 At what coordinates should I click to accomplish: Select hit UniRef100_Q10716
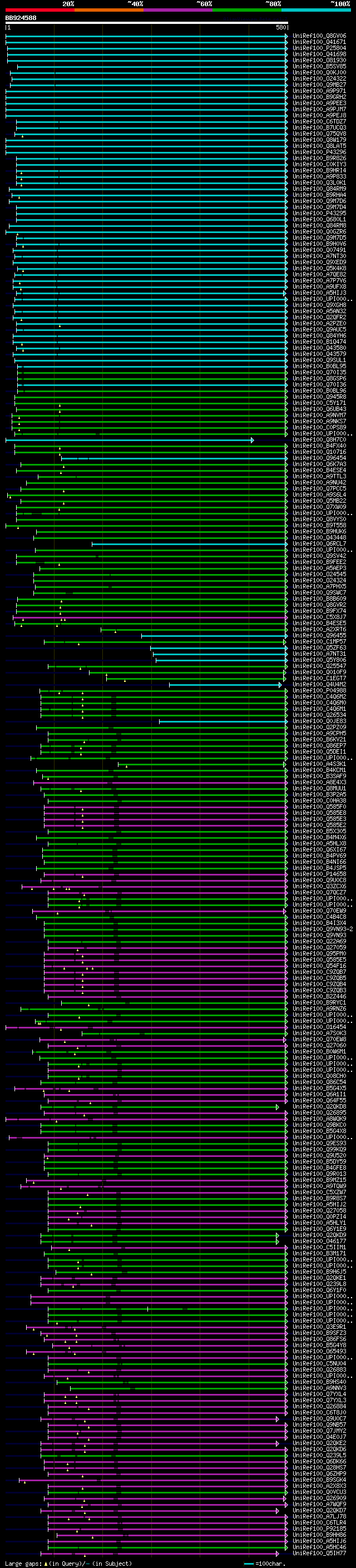click(x=319, y=452)
